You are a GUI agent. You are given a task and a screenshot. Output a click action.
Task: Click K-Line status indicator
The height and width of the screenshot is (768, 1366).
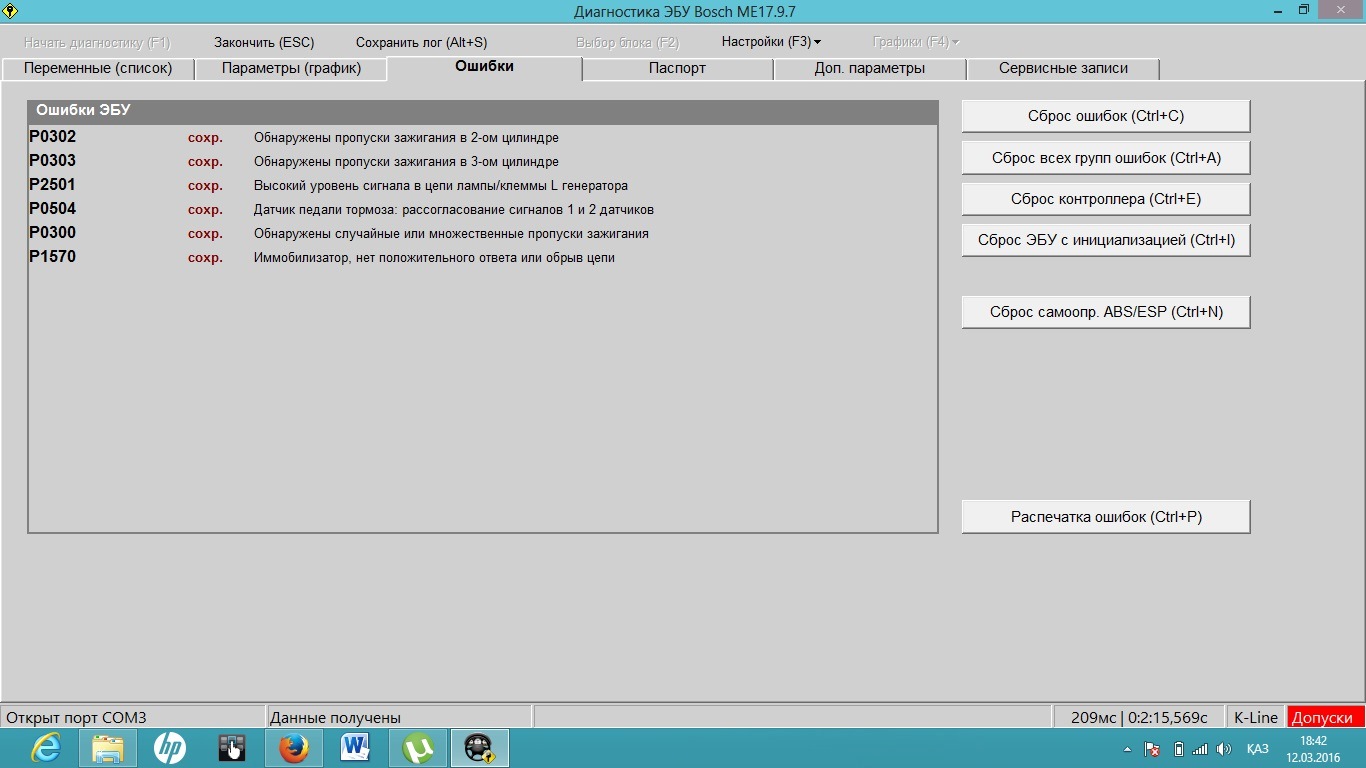coord(1255,717)
